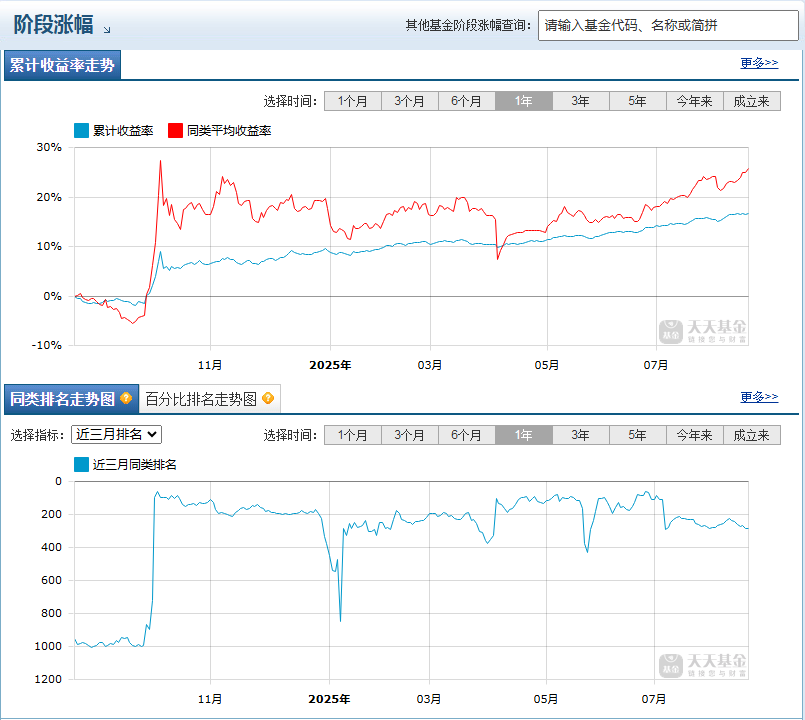The height and width of the screenshot is (720, 805).
Task: Select 1年 range in yield chart
Action: click(x=524, y=101)
